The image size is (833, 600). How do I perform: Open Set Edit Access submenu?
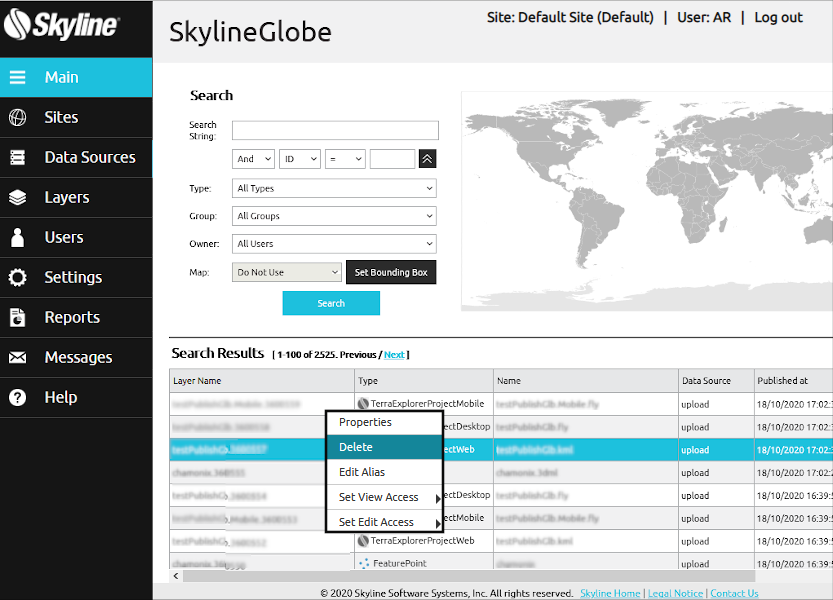(384, 522)
